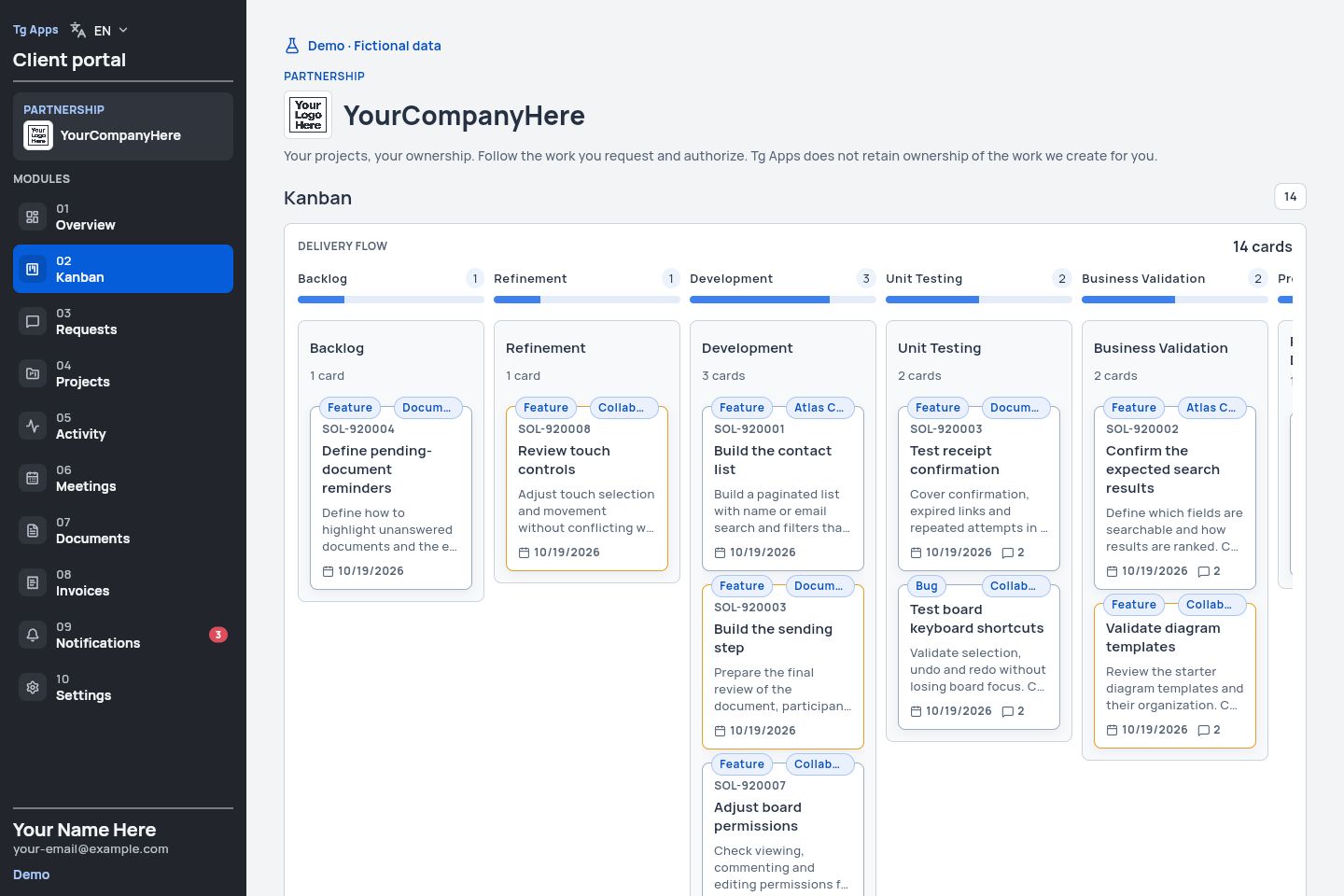
Task: Open the Overview module
Action: pyautogui.click(x=123, y=217)
